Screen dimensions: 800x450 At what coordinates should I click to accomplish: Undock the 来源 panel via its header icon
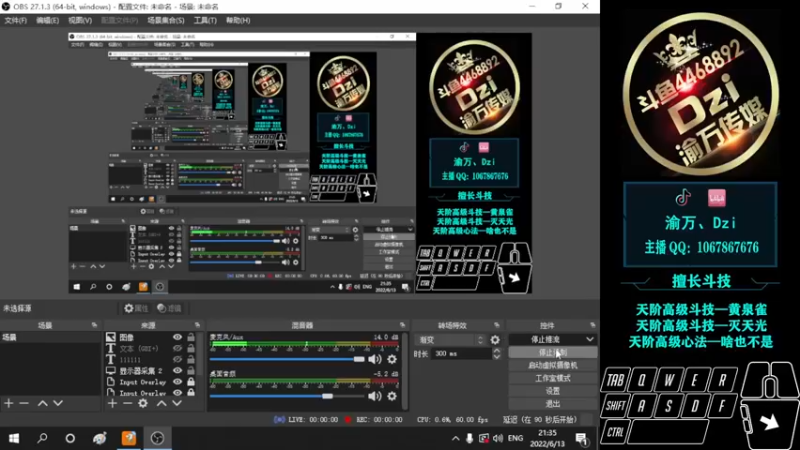tap(197, 325)
